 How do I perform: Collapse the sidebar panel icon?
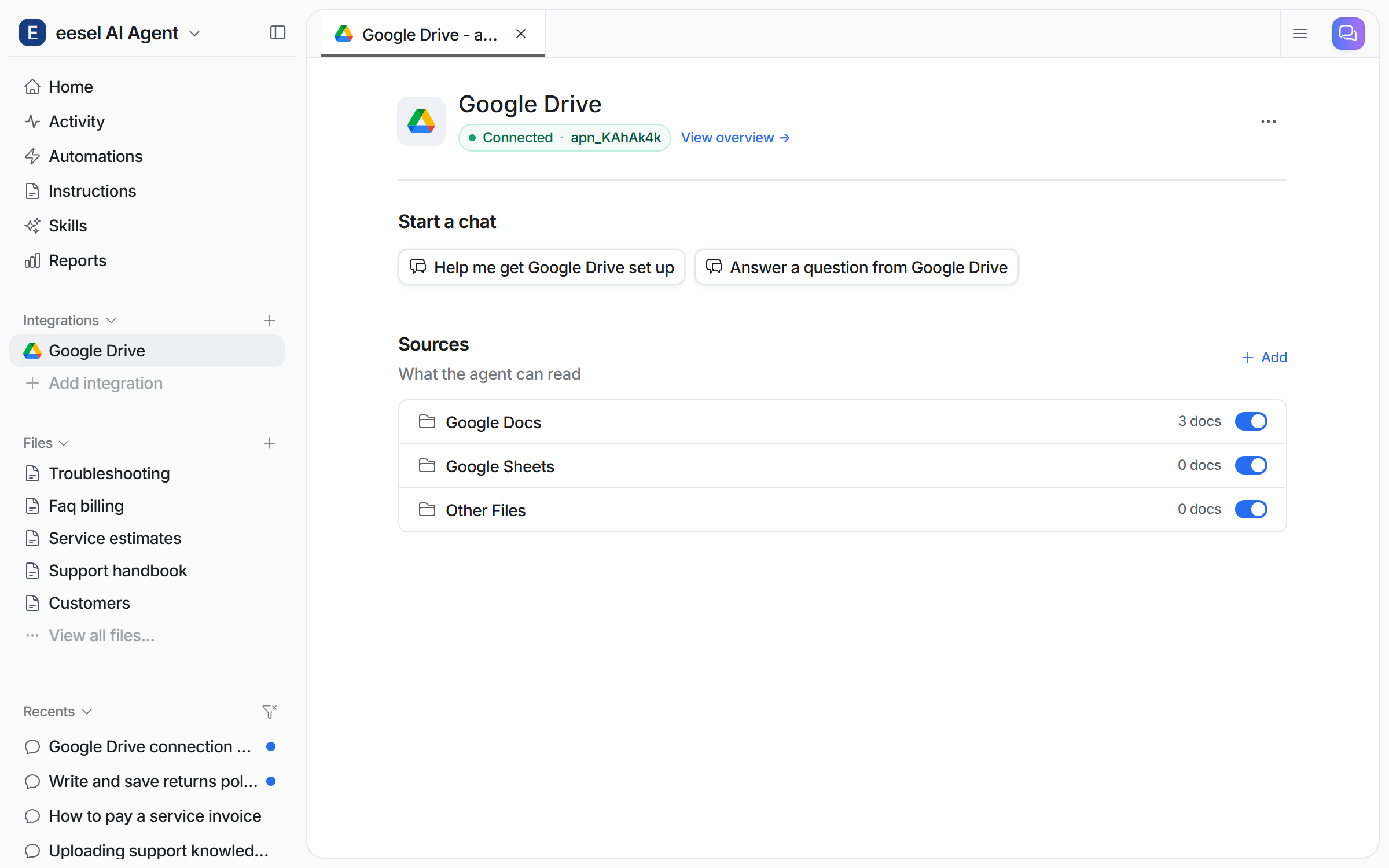point(278,32)
